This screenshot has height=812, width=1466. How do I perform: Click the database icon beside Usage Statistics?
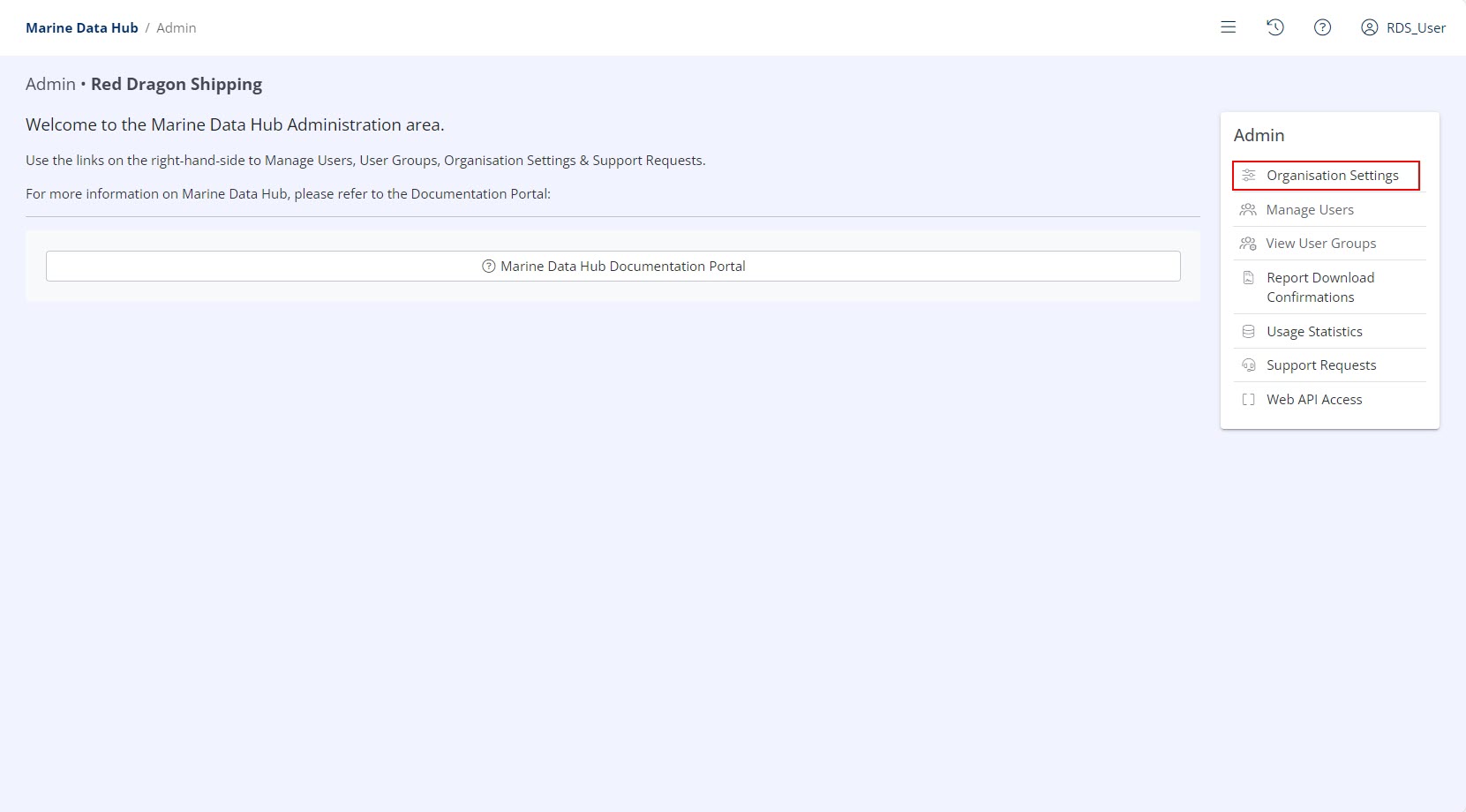point(1248,332)
